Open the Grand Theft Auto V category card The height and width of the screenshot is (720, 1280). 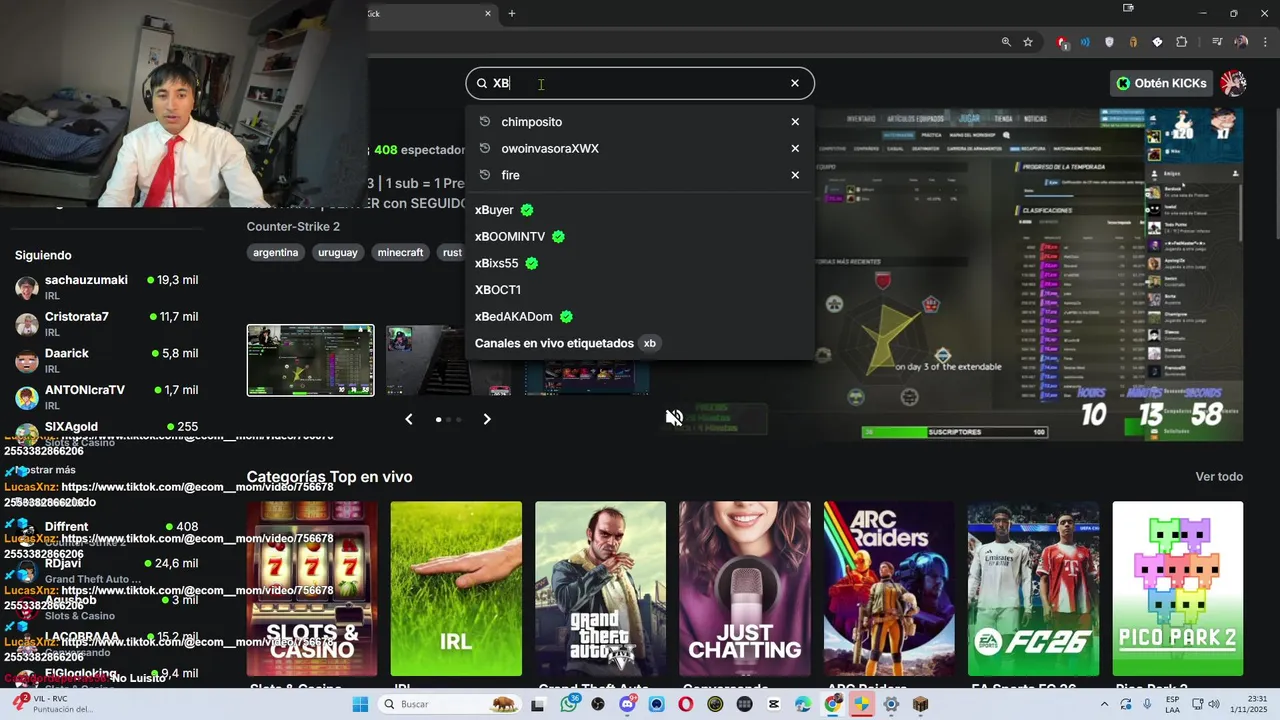coord(600,589)
